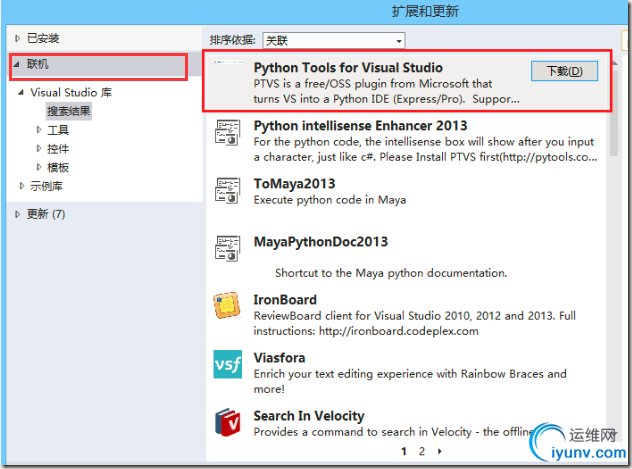Click the Python intellisense Enhancer 2013 extension icon

227,132
